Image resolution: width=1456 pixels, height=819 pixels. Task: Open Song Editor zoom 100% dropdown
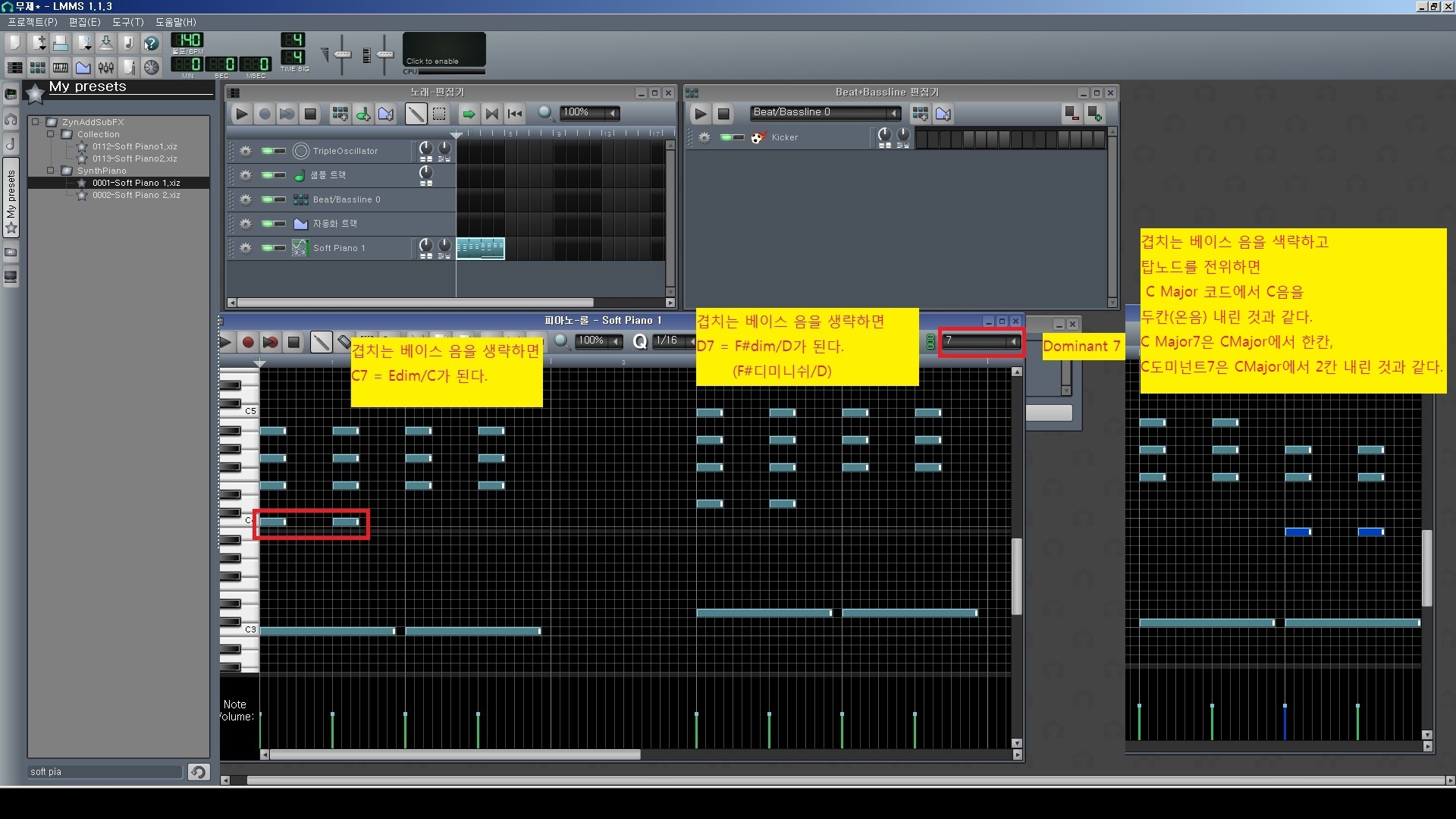590,113
